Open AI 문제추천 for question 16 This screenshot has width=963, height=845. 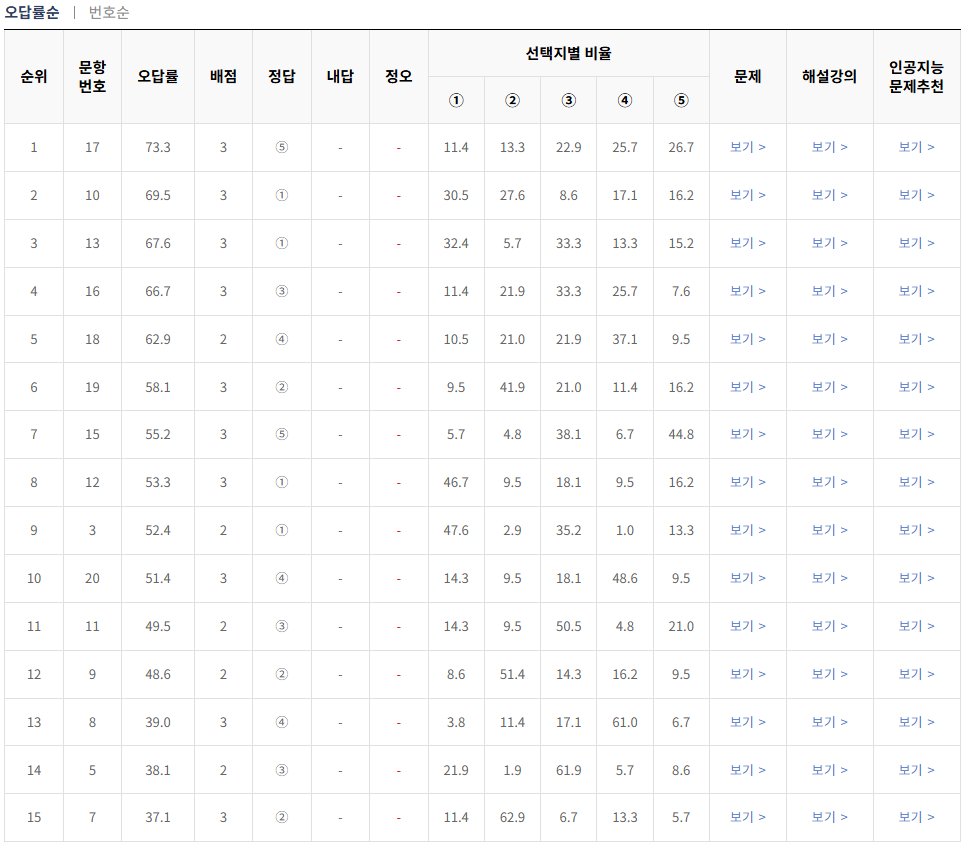tap(916, 291)
